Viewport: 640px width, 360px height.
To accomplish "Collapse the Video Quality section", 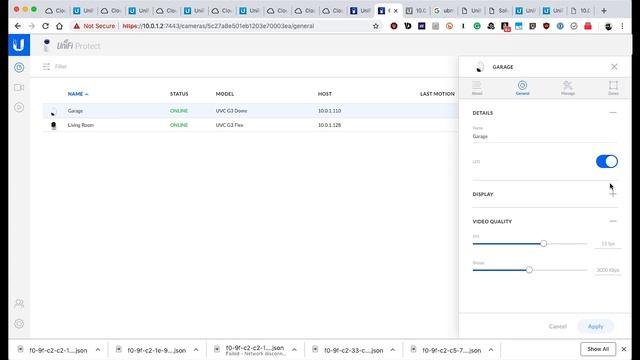I will (613, 221).
